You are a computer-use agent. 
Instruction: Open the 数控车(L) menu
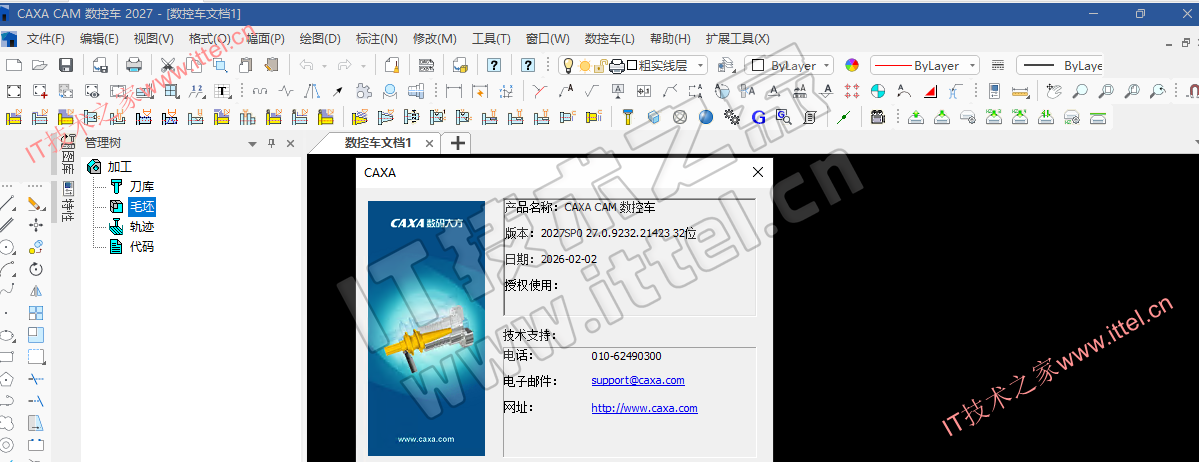609,39
